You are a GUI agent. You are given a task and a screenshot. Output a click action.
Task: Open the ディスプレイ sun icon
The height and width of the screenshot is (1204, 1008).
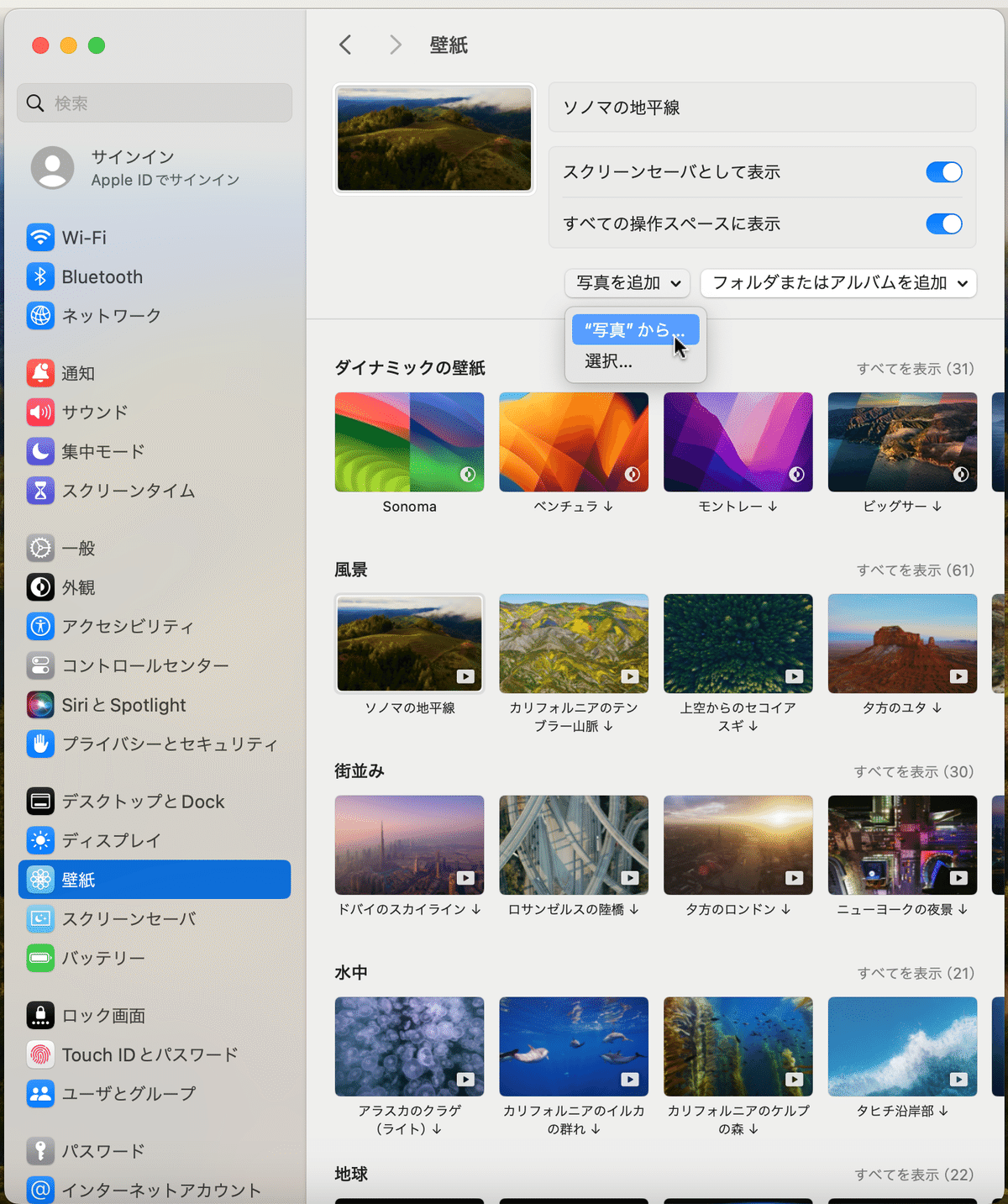point(40,840)
